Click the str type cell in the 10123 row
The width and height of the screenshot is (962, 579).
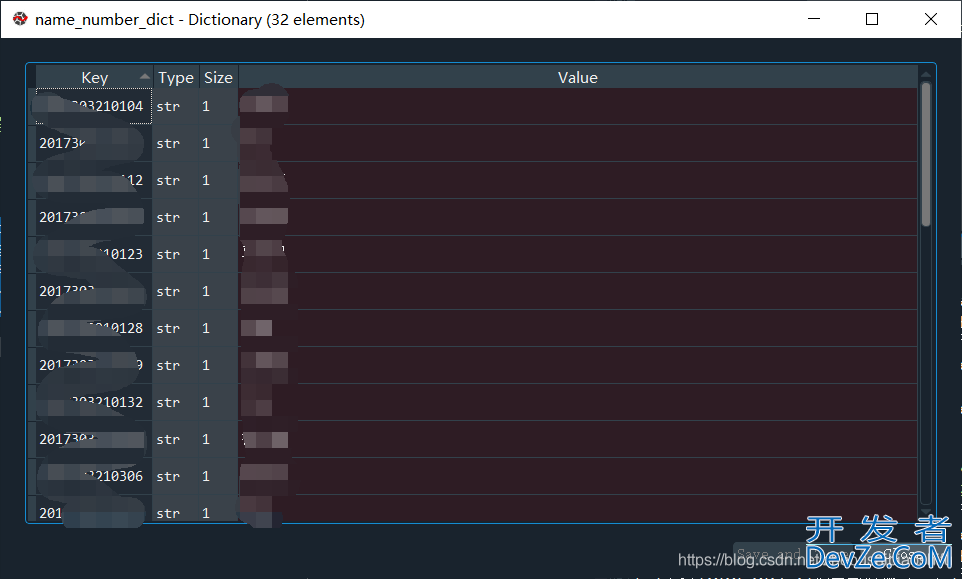coord(175,254)
